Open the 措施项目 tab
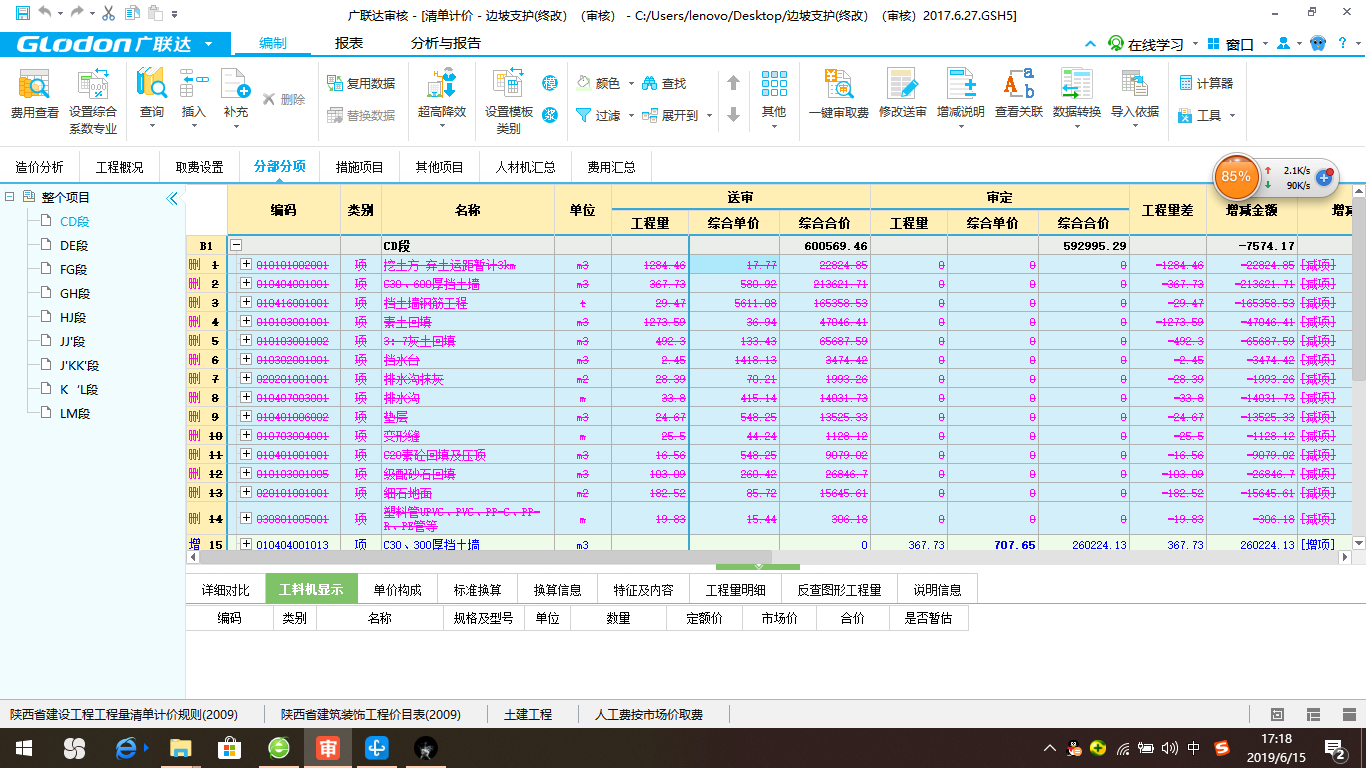The width and height of the screenshot is (1366, 768). (x=360, y=167)
